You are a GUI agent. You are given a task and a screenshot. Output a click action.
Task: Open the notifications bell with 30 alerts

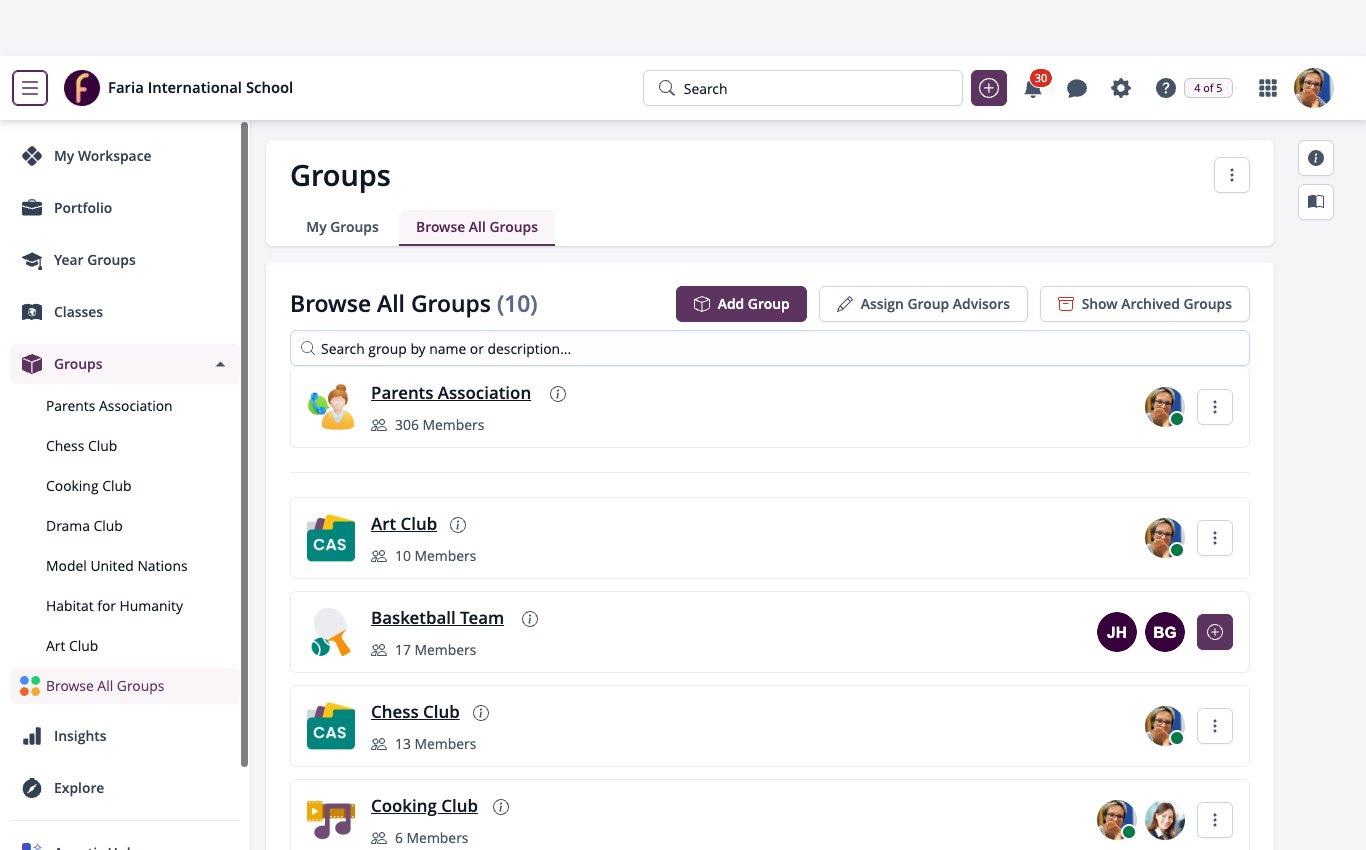1033,88
